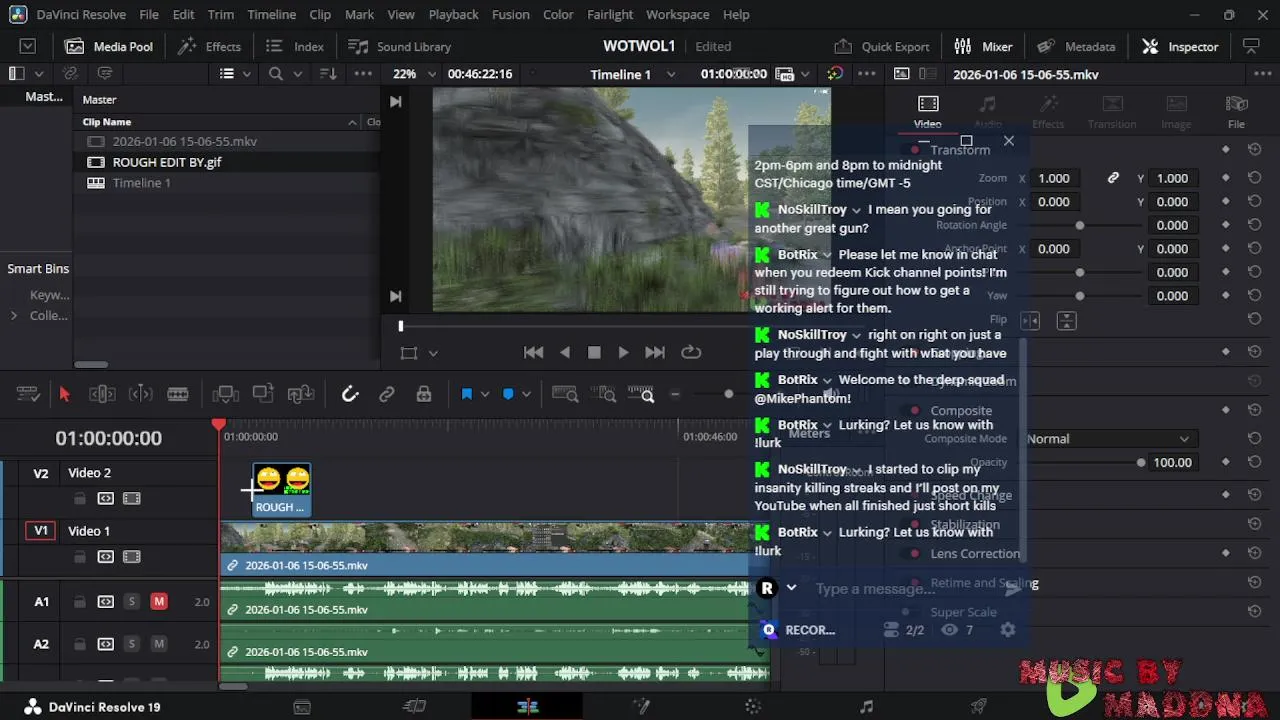Click the Zoom X value field
Screen dimensions: 1280x720
click(x=1054, y=178)
